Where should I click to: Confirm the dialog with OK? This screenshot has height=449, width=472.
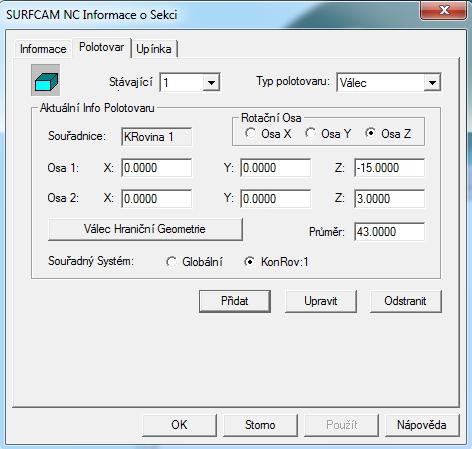pyautogui.click(x=179, y=425)
